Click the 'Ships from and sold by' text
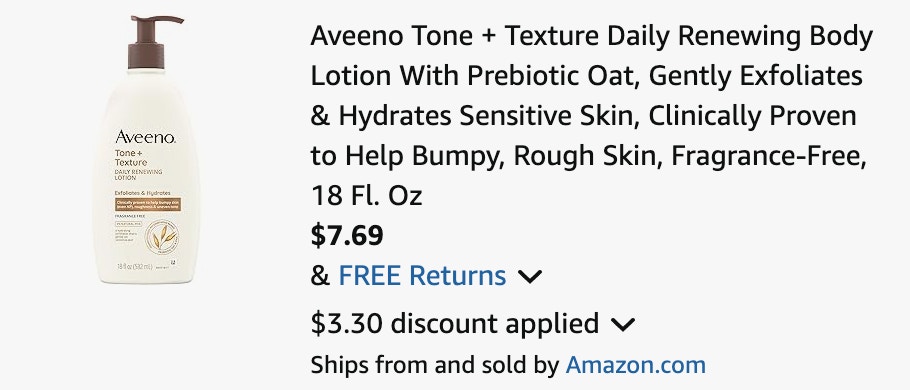Viewport: 910px width, 390px height. (x=435, y=365)
